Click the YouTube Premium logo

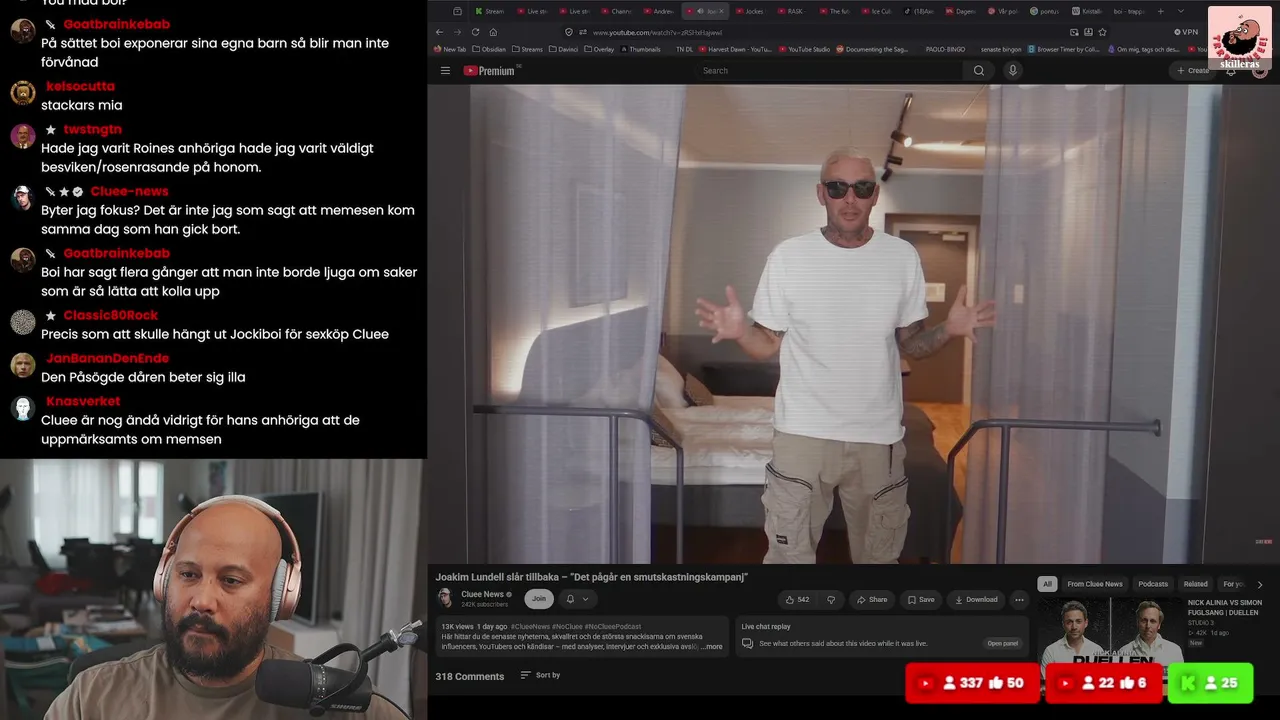coord(489,71)
